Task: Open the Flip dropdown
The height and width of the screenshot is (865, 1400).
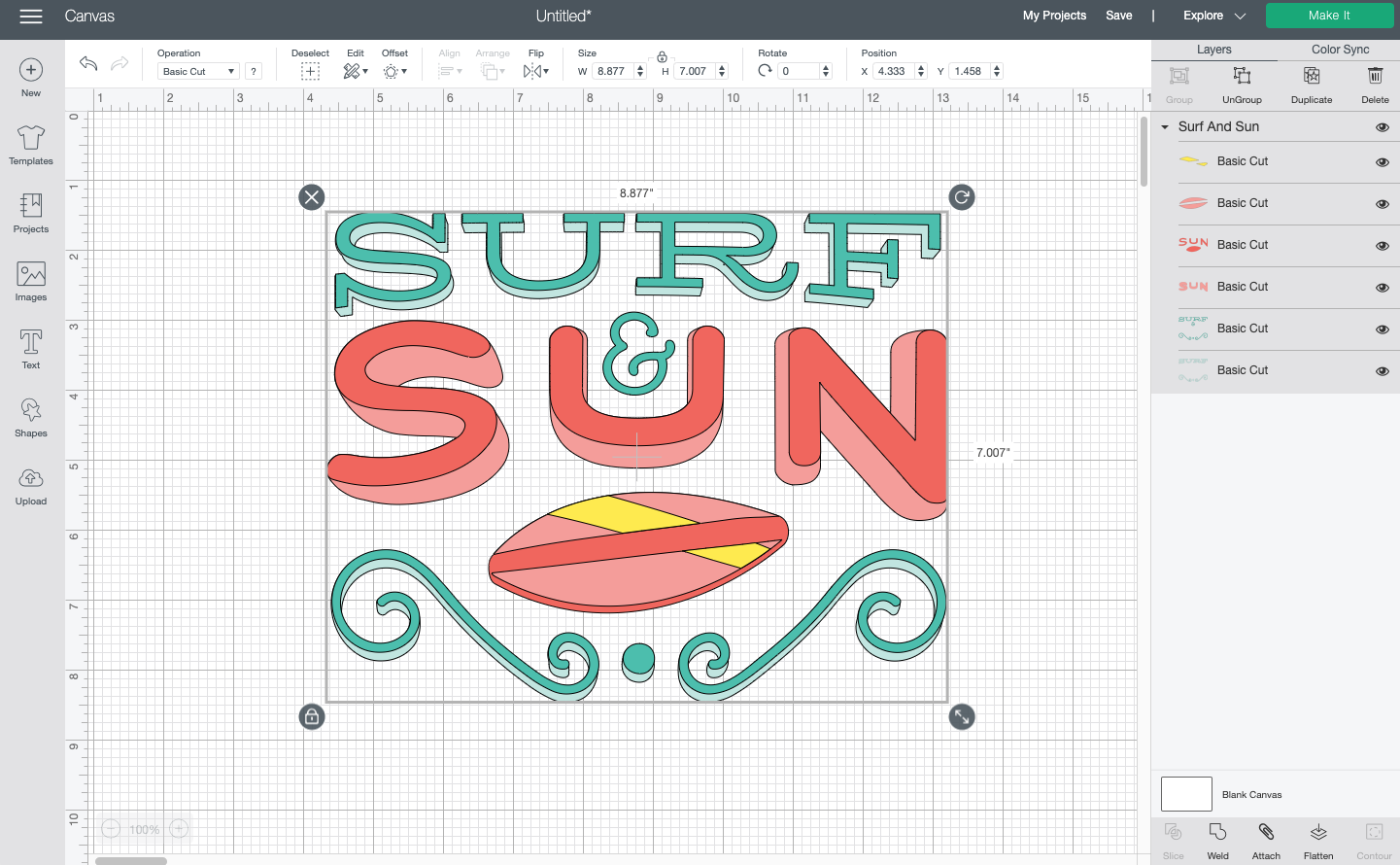Action: click(x=536, y=72)
